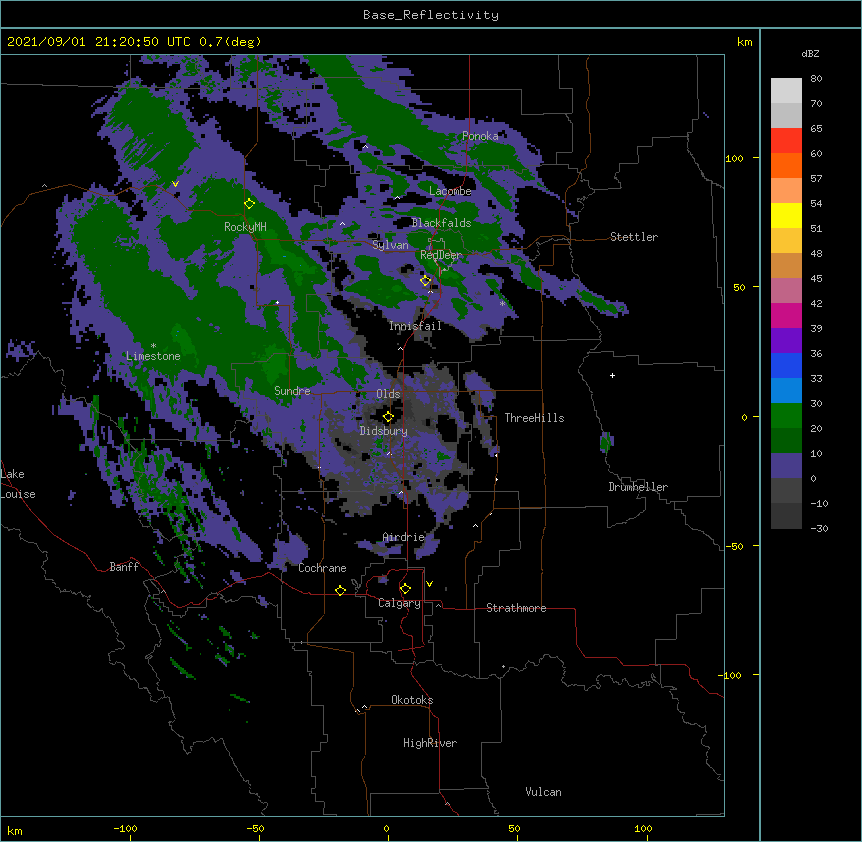The width and height of the screenshot is (862, 842).
Task: Click the yellow diamond between Olds and Didsbury
Action: click(x=388, y=416)
